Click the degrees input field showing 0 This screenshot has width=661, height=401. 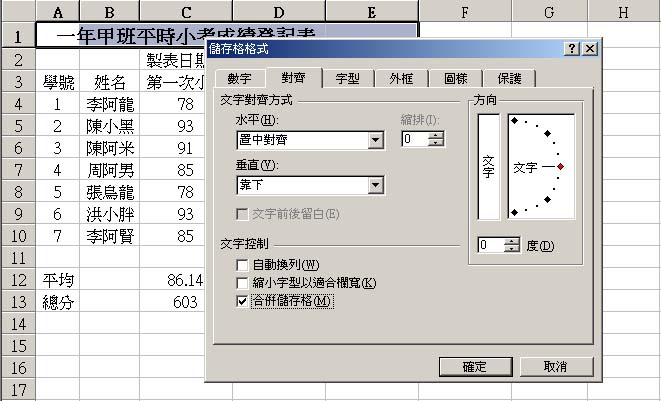pos(490,245)
